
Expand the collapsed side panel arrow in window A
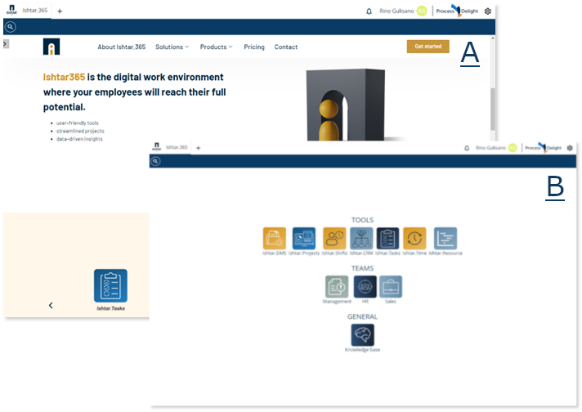coord(6,44)
